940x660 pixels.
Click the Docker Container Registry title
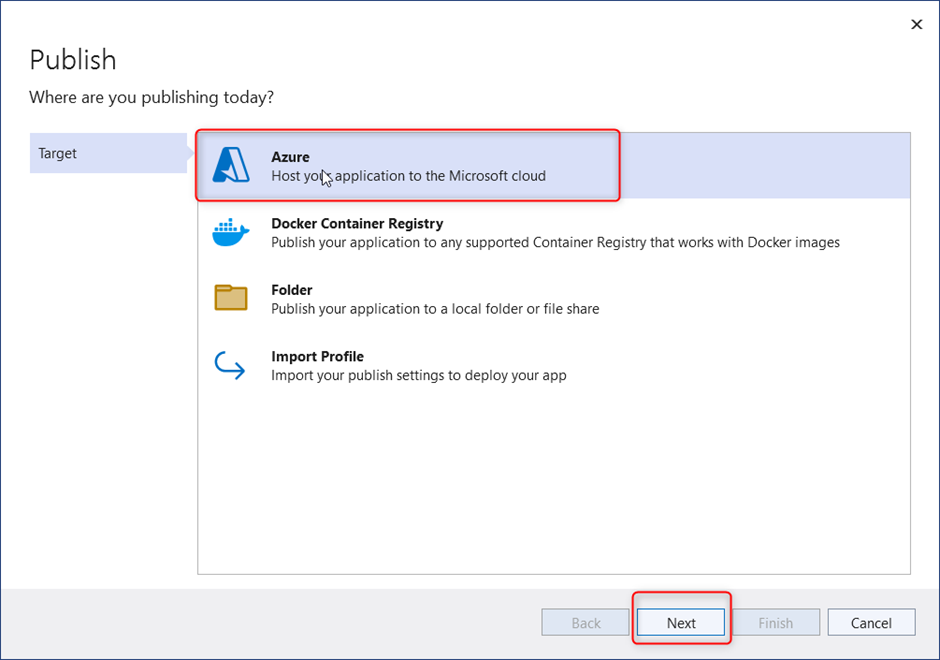coord(357,224)
